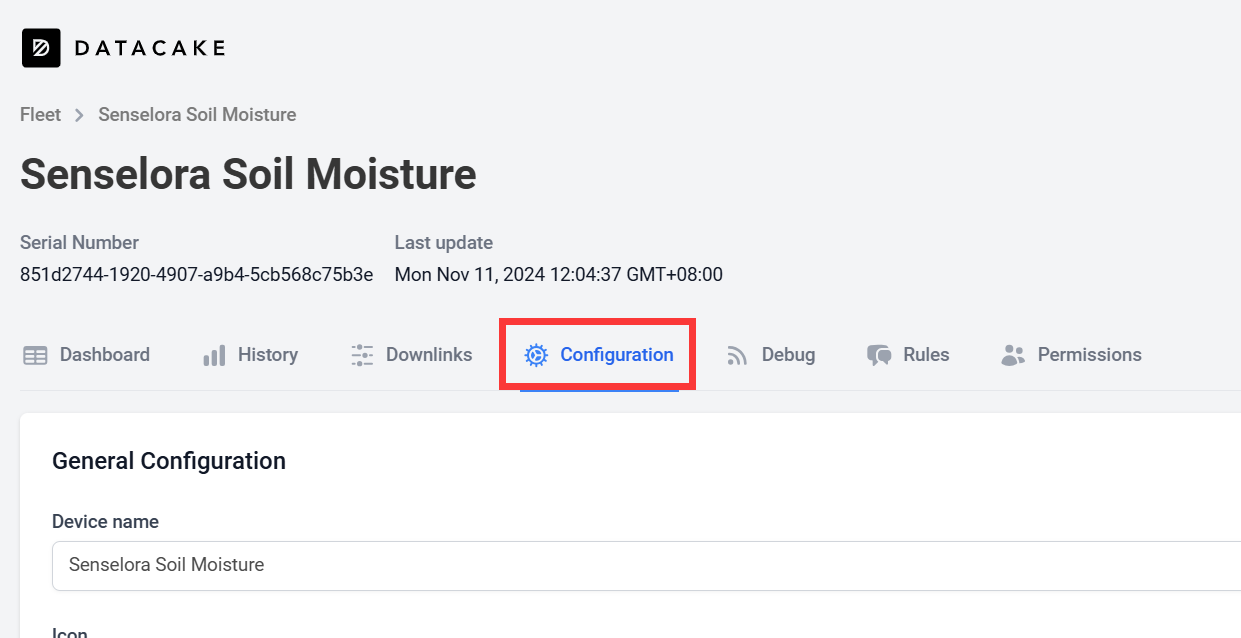
Task: Open the Dashboard tab label
Action: tap(105, 355)
